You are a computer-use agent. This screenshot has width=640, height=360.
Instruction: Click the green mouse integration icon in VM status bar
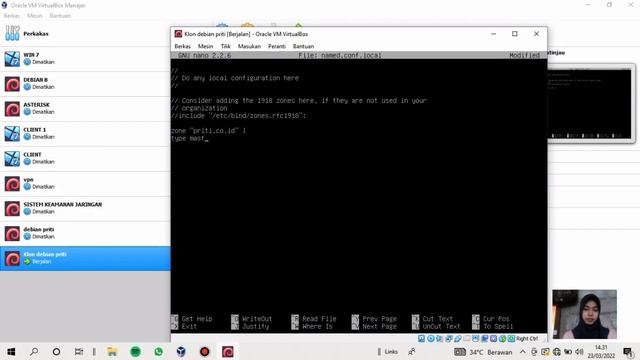point(502,338)
